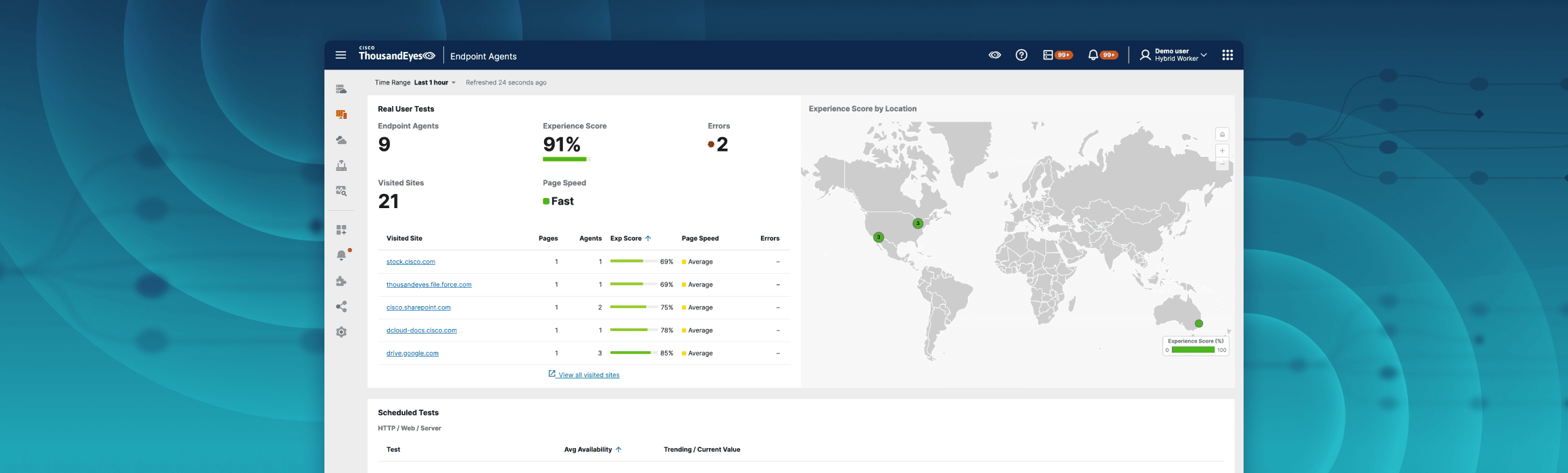The image size is (1568, 473).
Task: Open the thousandeyes.file.force.com link
Action: (429, 285)
